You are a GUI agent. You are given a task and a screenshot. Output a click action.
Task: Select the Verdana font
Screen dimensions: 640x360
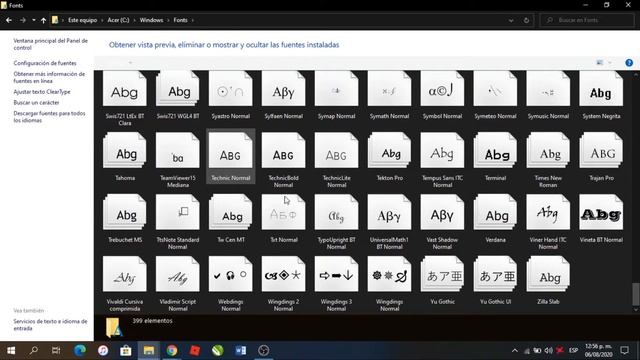495,219
